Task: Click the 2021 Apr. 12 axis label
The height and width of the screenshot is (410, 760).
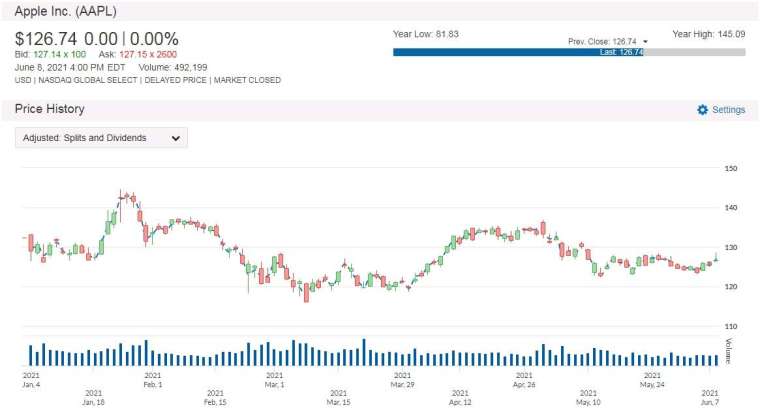Action: (x=460, y=397)
